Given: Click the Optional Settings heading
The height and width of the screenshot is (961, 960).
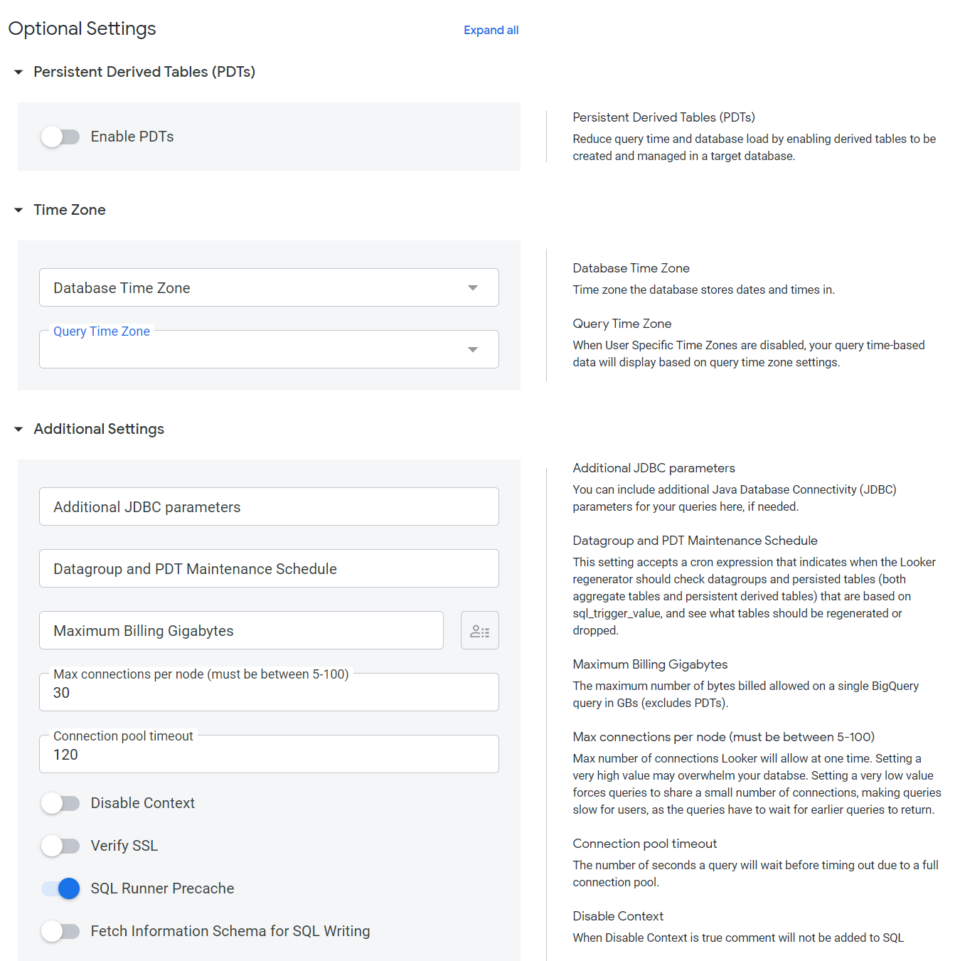Looking at the screenshot, I should (x=81, y=29).
